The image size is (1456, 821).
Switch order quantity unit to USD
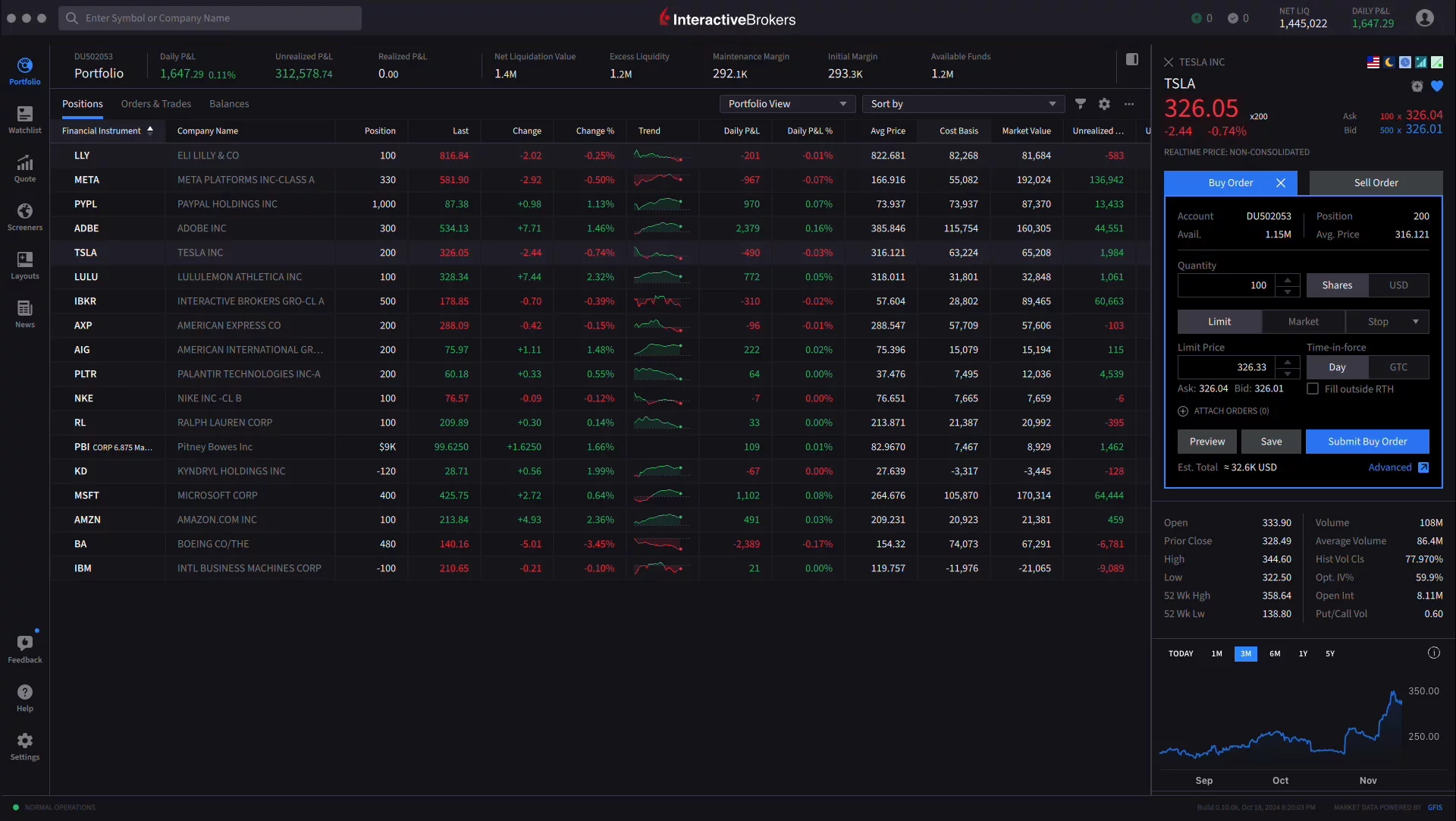click(1398, 285)
